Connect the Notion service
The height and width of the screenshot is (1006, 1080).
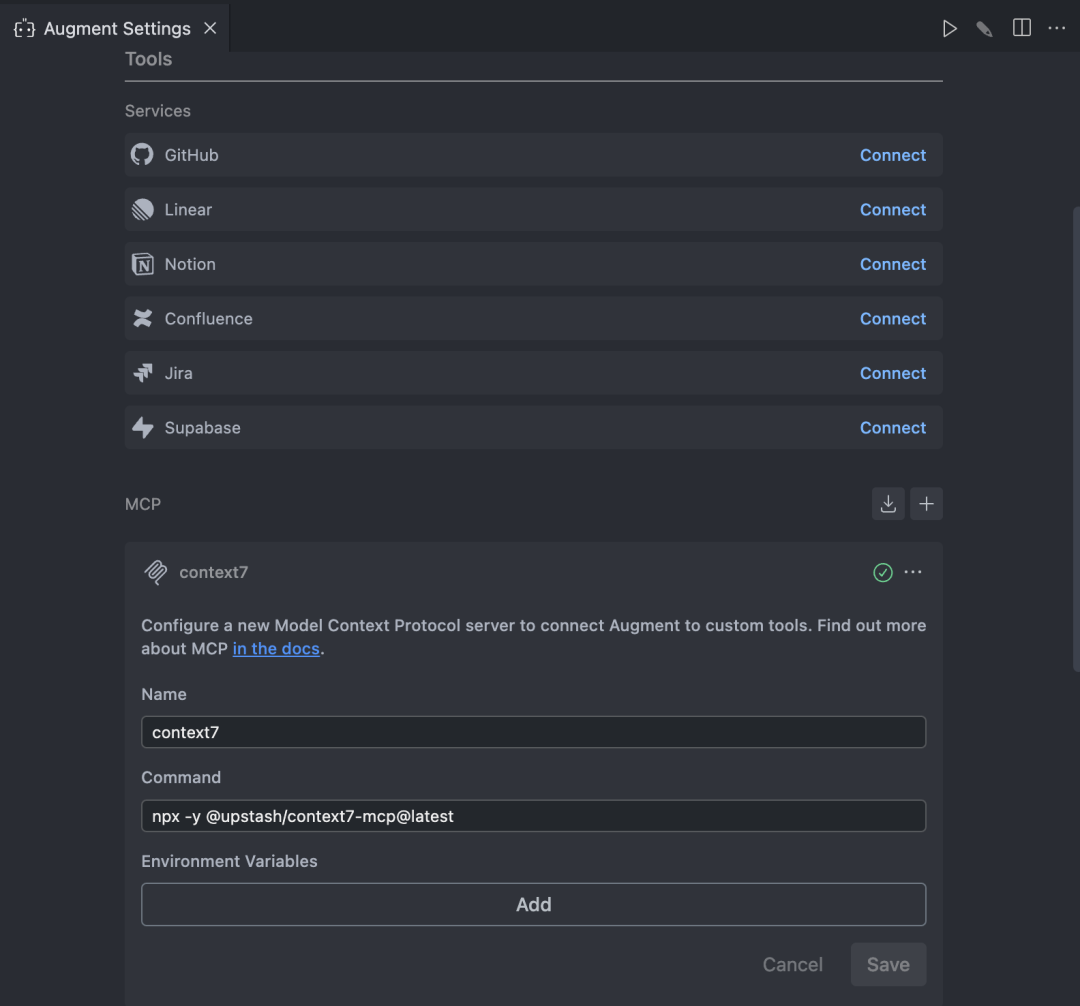click(893, 264)
